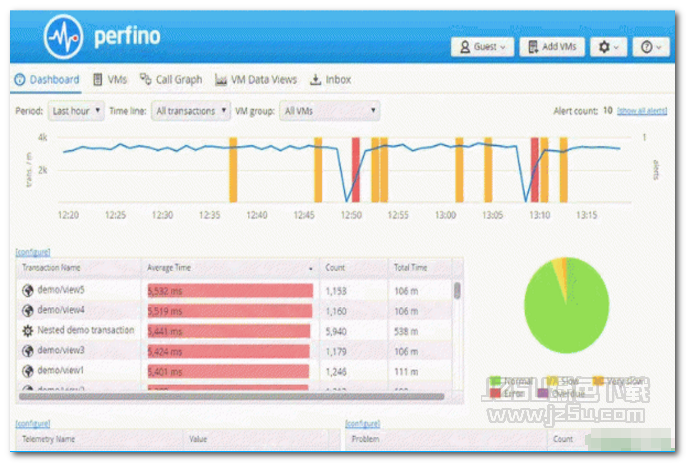686x463 pixels.
Task: Click the 5,441 ms average time bar
Action: coord(229,331)
